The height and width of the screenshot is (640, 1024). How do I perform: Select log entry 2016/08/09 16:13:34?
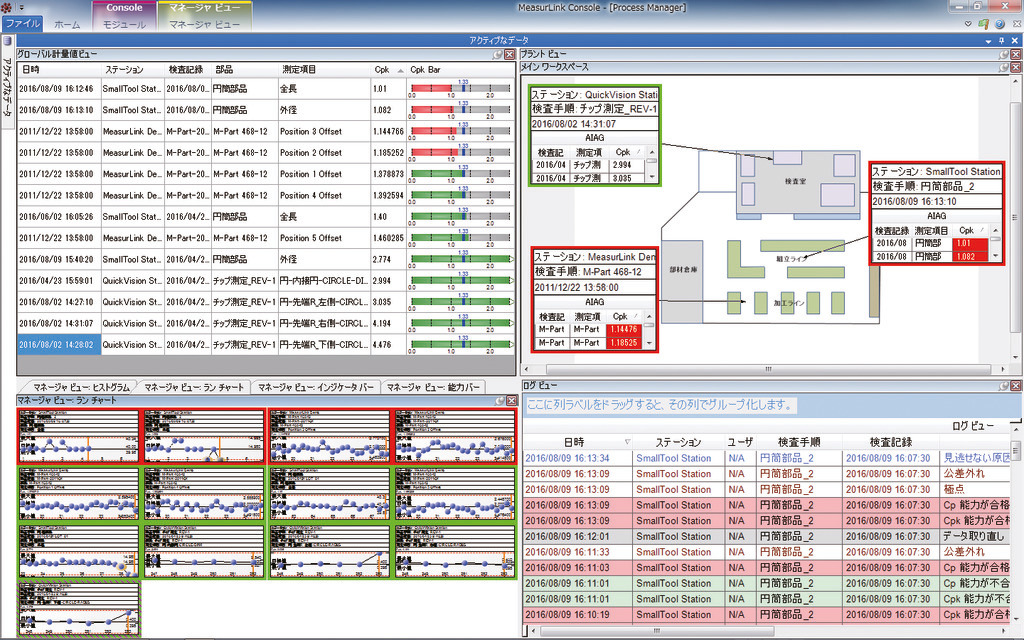pyautogui.click(x=767, y=458)
